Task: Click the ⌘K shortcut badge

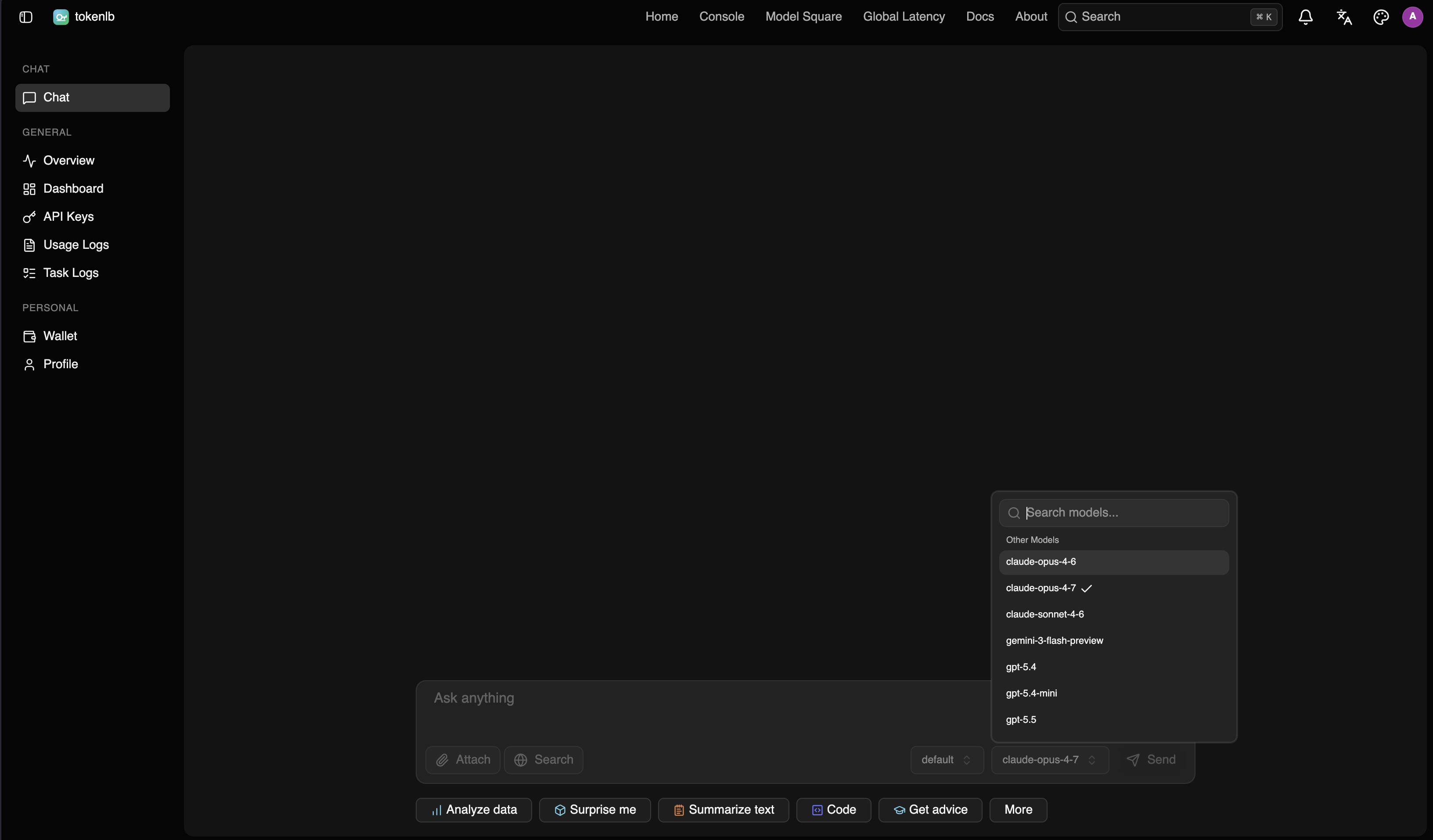Action: click(x=1264, y=17)
